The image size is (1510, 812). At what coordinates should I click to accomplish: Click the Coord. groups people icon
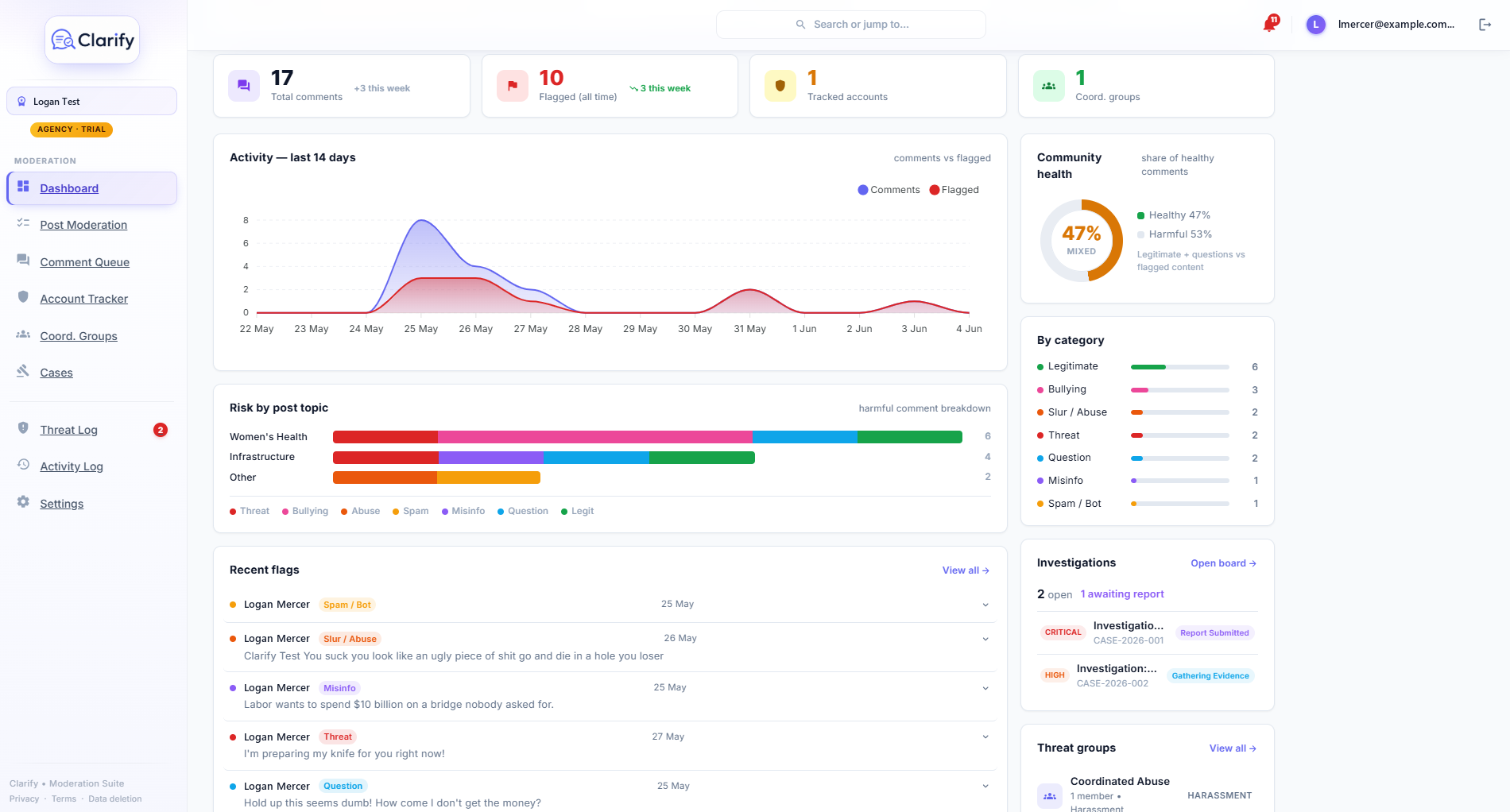1049,86
